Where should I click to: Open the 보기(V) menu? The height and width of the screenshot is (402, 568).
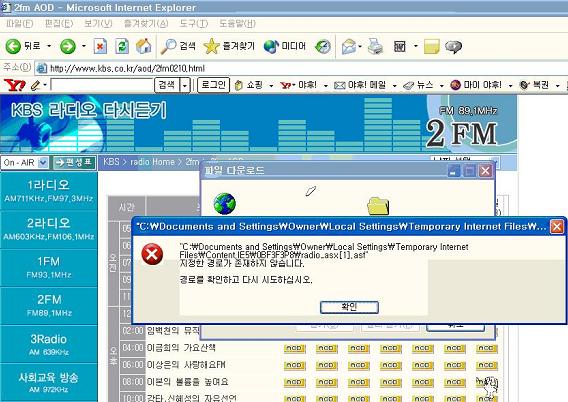point(98,24)
